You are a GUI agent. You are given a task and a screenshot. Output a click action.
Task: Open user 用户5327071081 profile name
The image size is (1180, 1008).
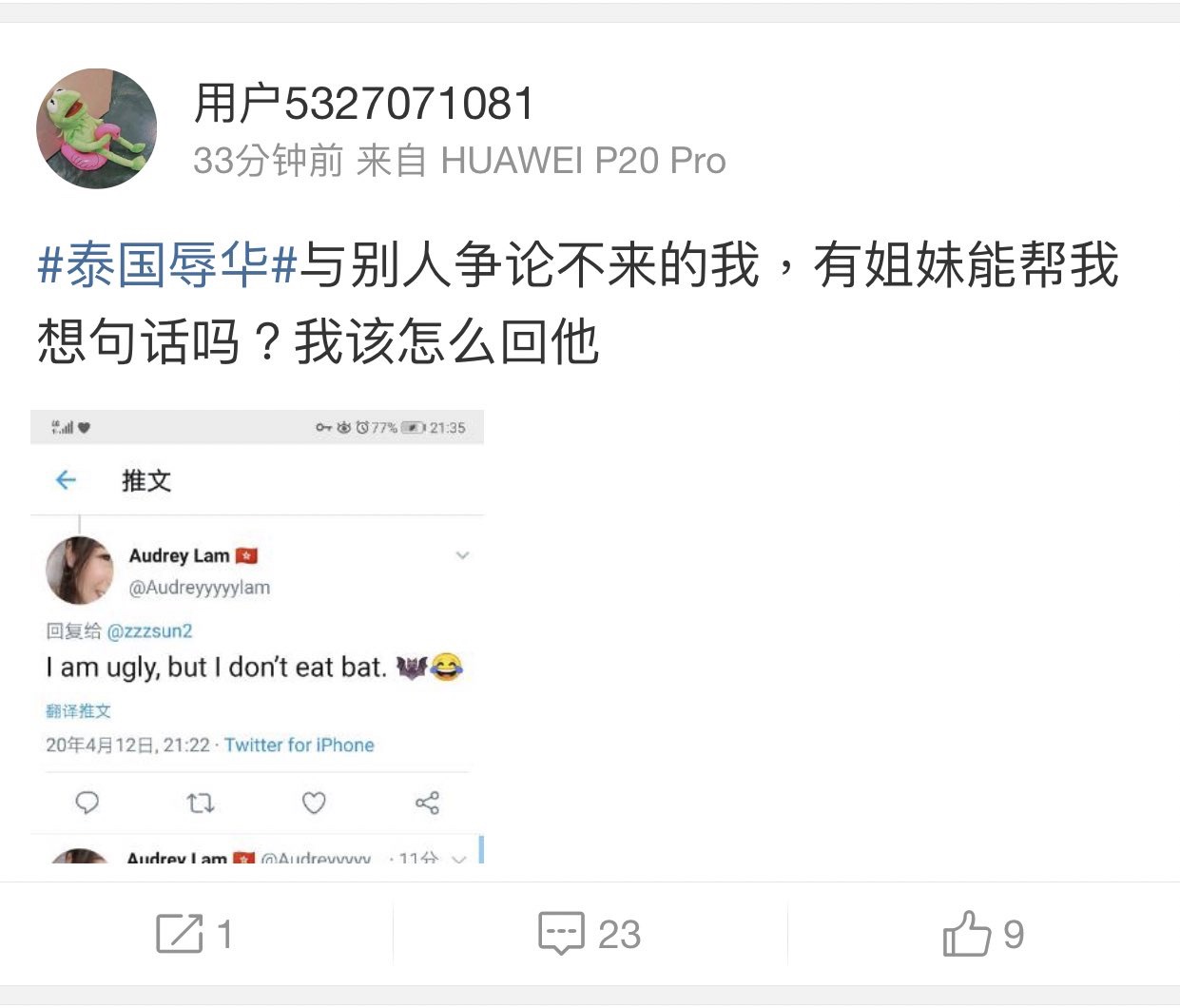(365, 104)
